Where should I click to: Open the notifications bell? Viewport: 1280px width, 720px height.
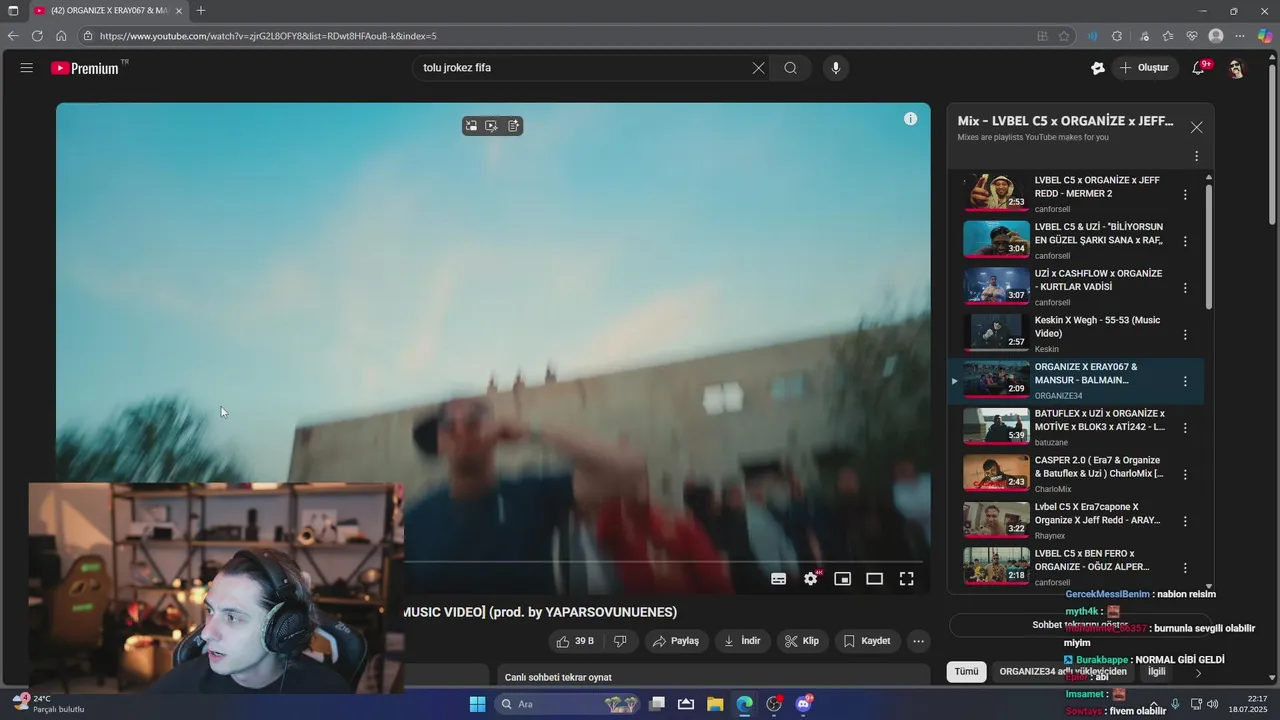pyautogui.click(x=1198, y=68)
